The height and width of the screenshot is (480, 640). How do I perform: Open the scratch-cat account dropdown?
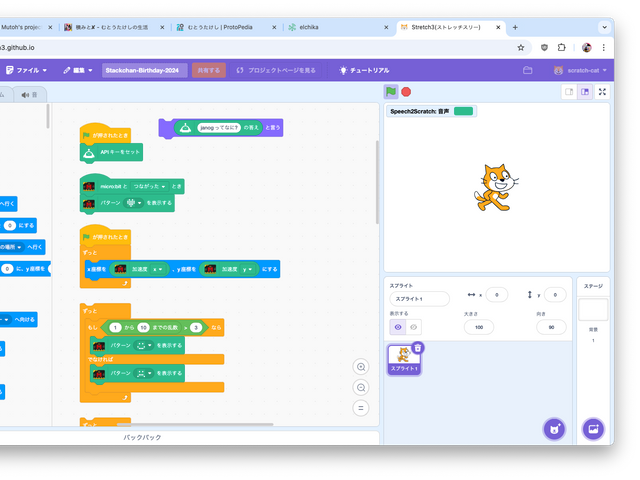577,70
